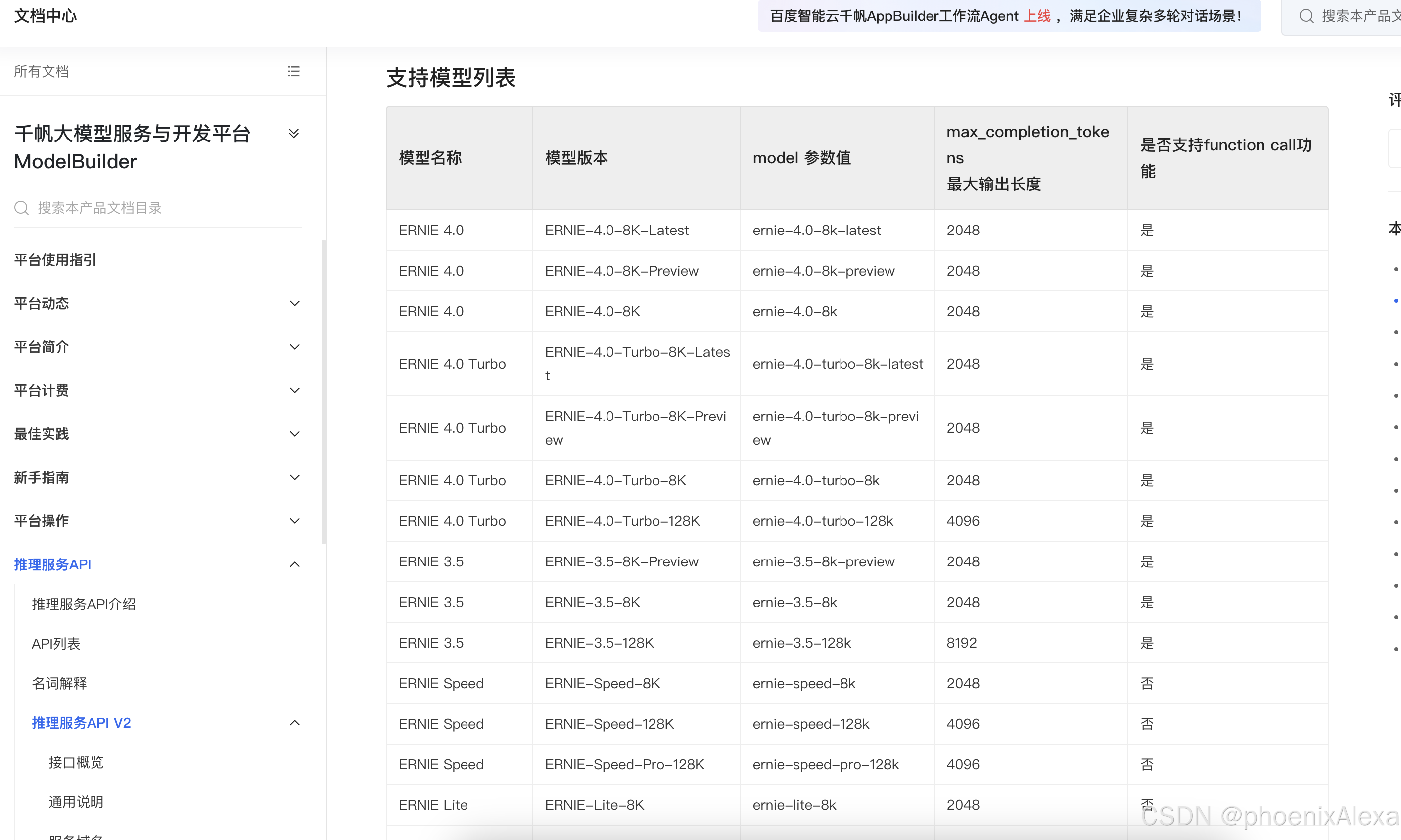The width and height of the screenshot is (1401, 840).
Task: Expand the 平台简介 section chevron
Action: 294,347
